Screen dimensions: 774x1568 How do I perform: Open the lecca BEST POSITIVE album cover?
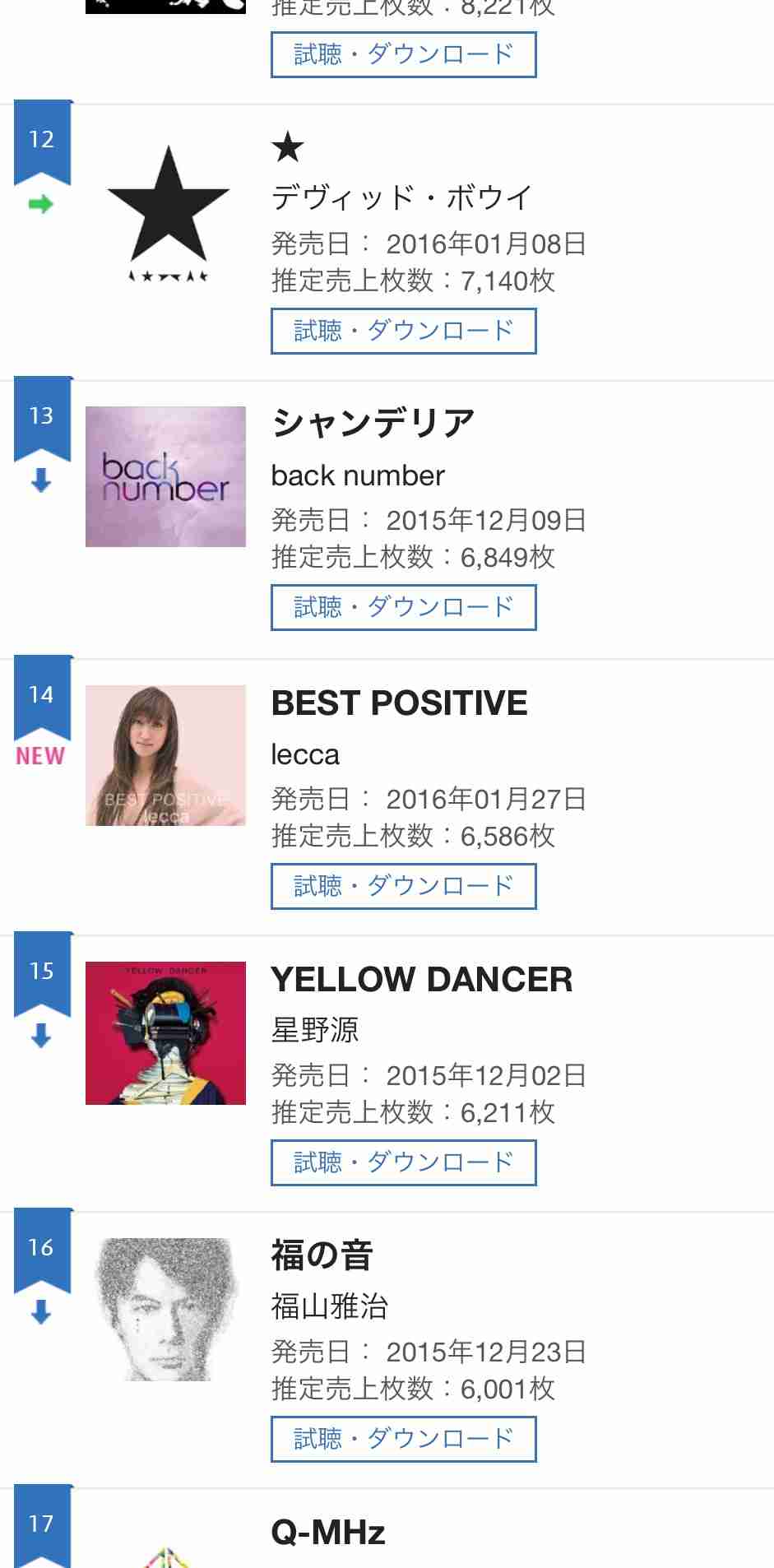click(x=165, y=755)
